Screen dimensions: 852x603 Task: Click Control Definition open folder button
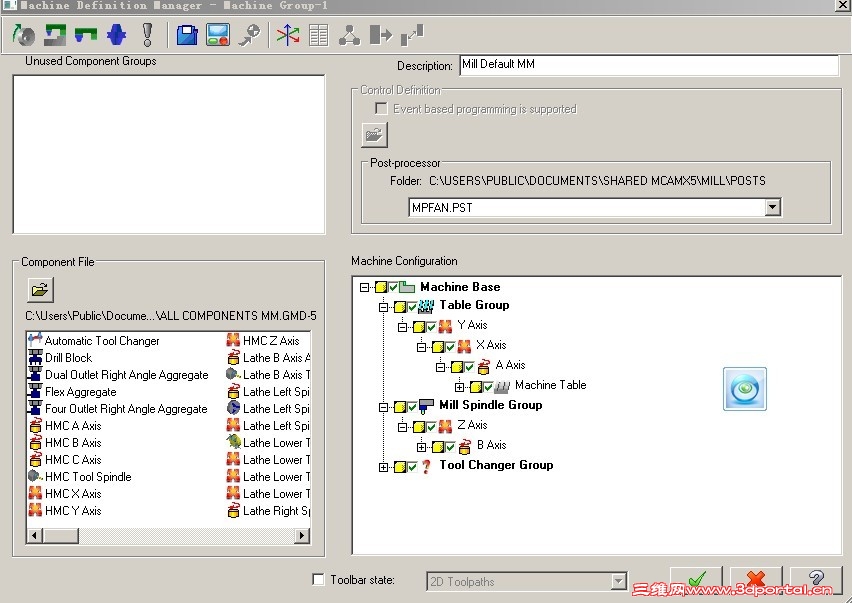[x=374, y=135]
